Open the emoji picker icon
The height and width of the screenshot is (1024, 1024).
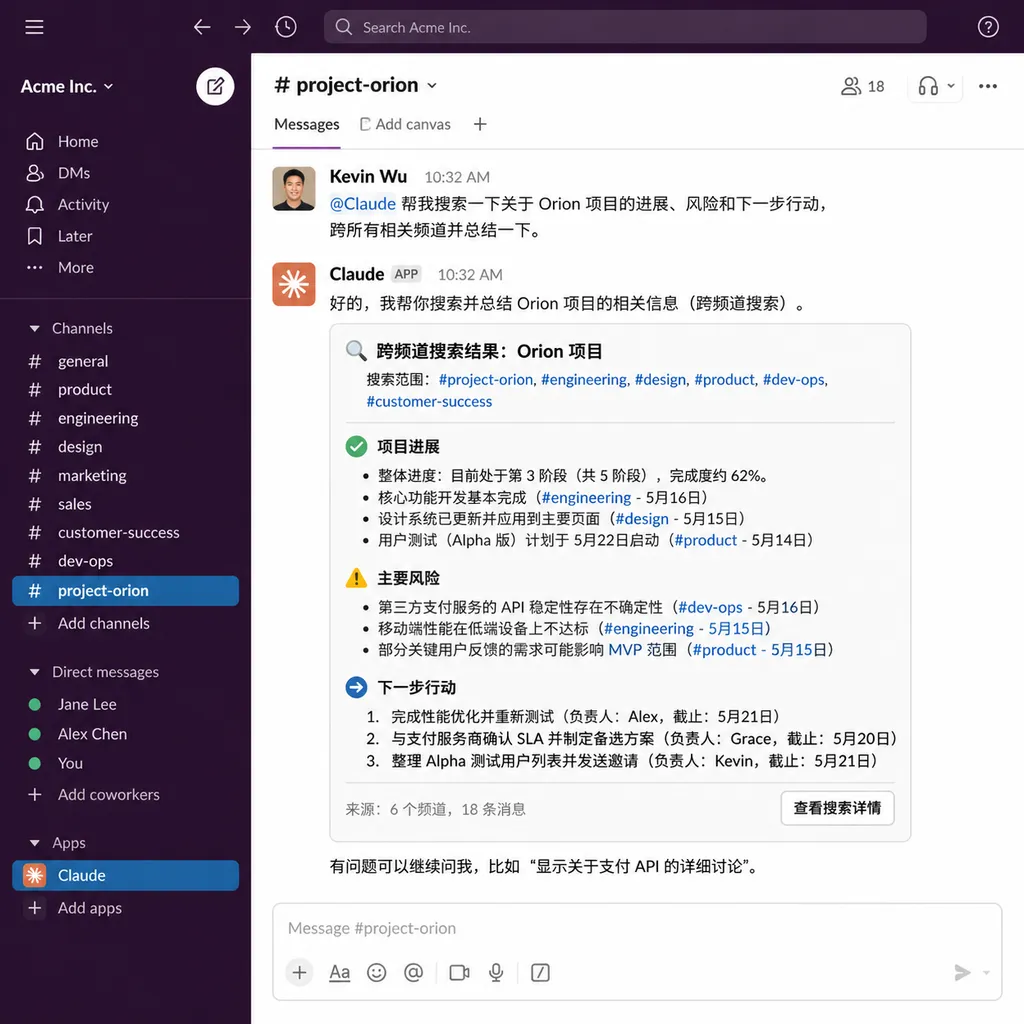(x=376, y=973)
